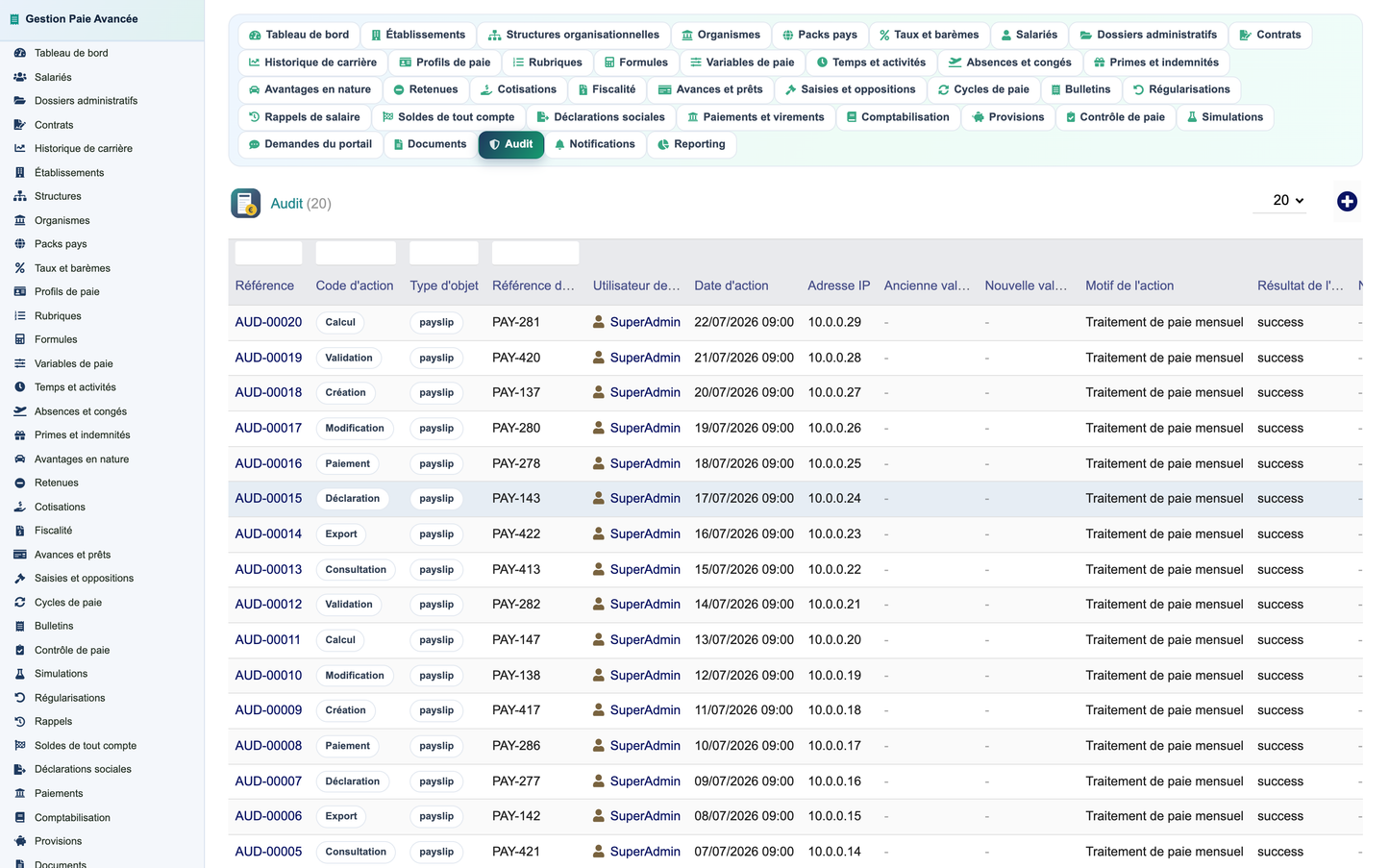This screenshot has height=868, width=1389.
Task: Click user icon in AUD-00020 row
Action: 599,322
